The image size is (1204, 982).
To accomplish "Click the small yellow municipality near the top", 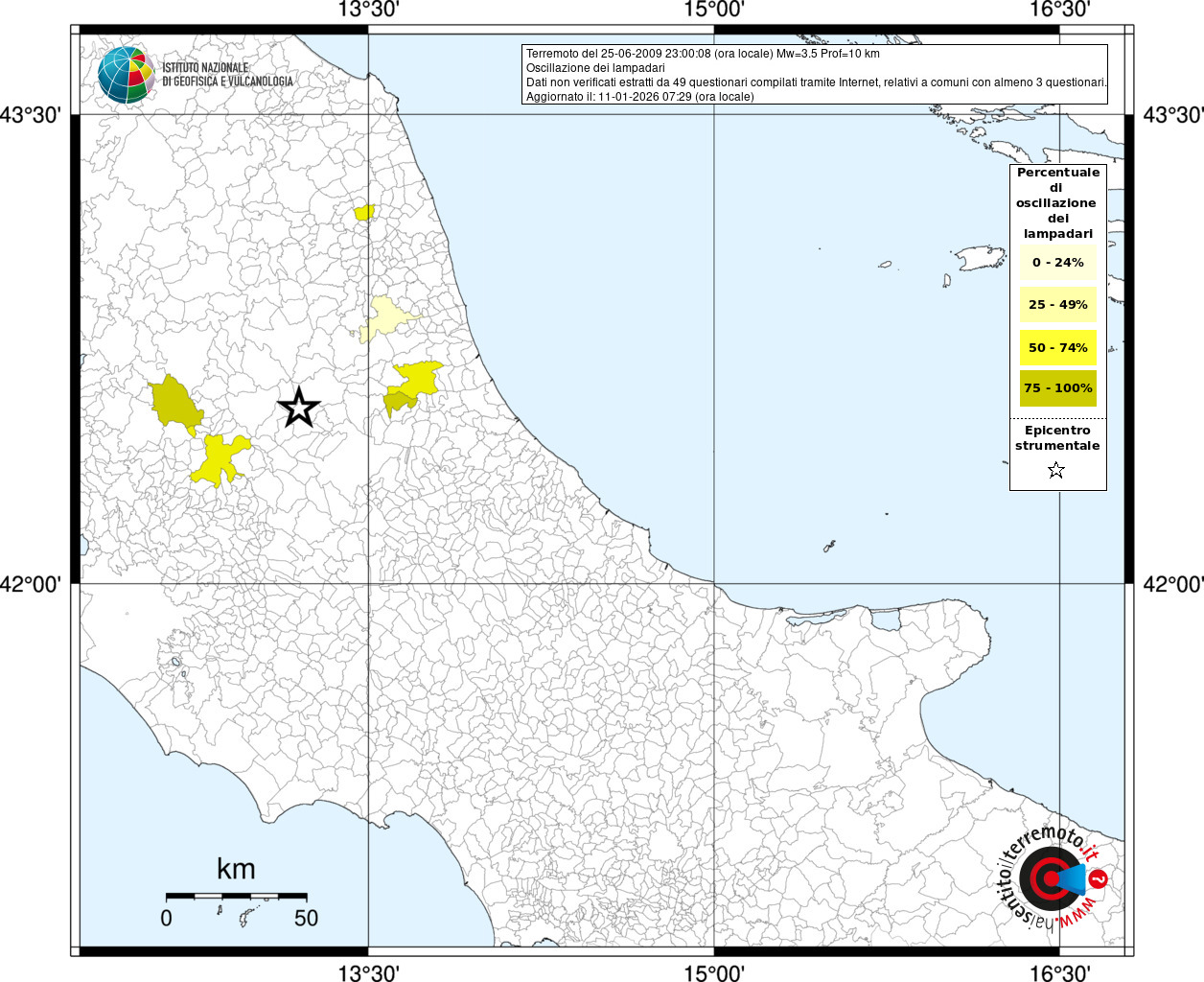I will [x=364, y=212].
